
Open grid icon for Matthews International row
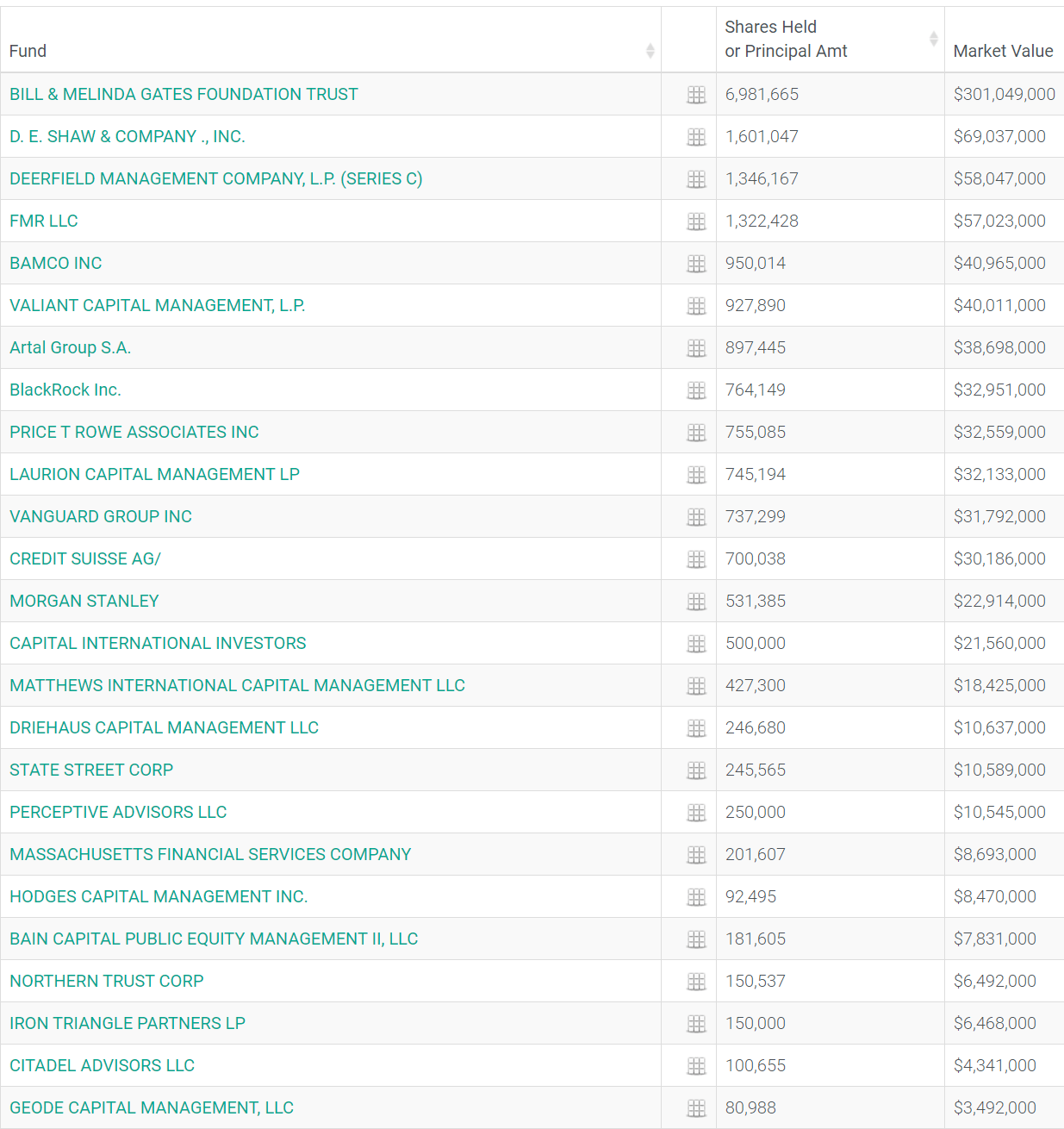pos(696,686)
